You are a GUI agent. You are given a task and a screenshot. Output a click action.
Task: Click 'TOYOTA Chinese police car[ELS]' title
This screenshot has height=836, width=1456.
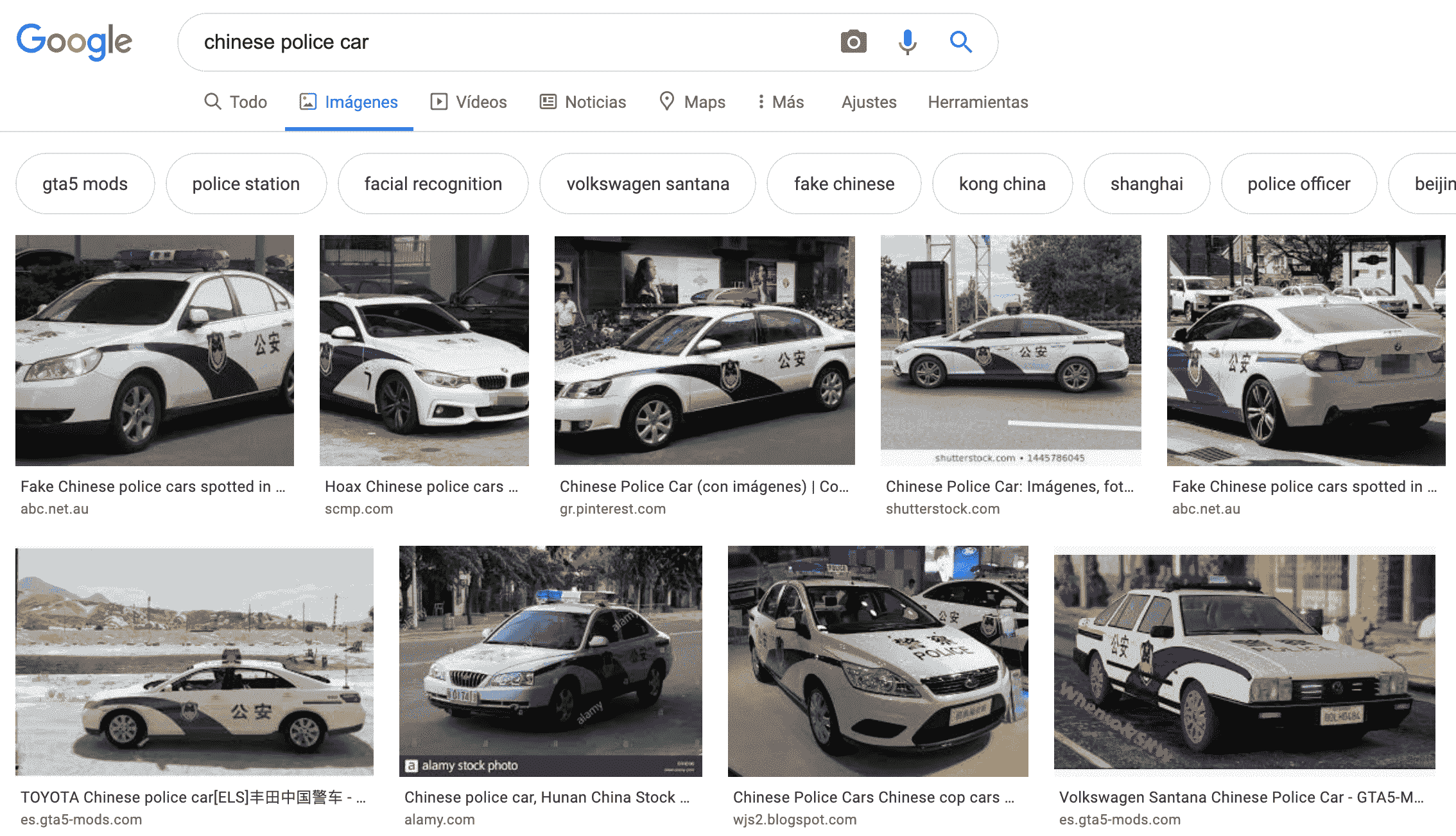coord(193,797)
